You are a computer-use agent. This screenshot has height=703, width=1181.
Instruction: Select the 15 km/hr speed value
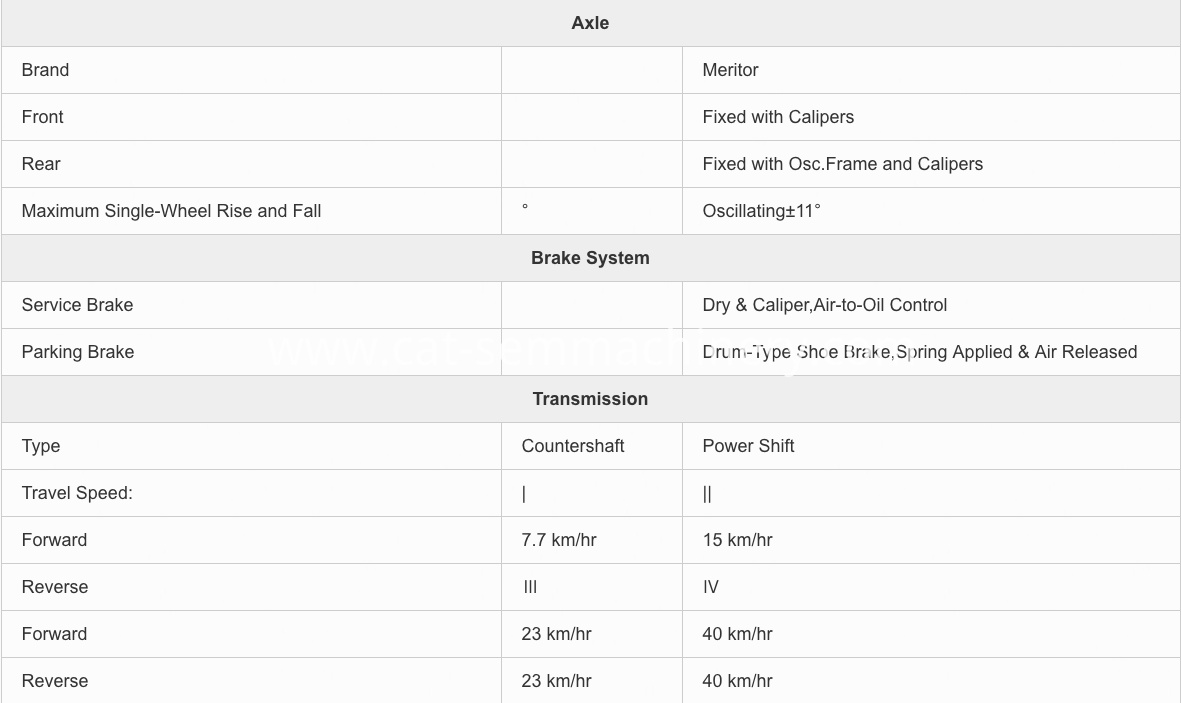click(737, 540)
